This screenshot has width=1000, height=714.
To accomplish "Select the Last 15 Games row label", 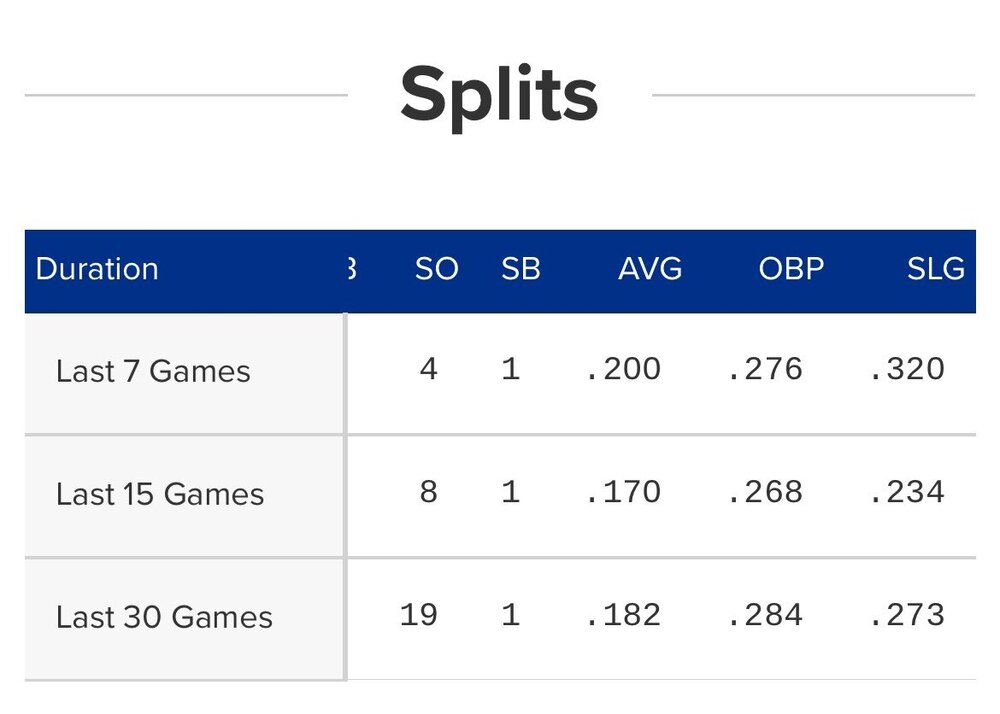I will [160, 494].
